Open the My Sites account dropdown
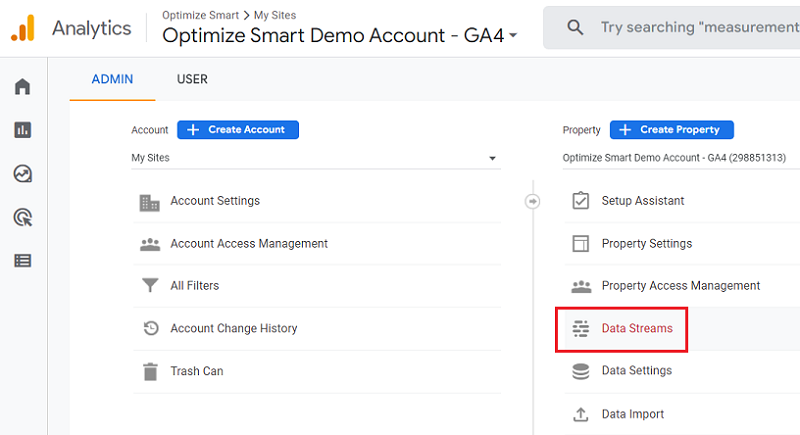This screenshot has width=800, height=435. 316,158
